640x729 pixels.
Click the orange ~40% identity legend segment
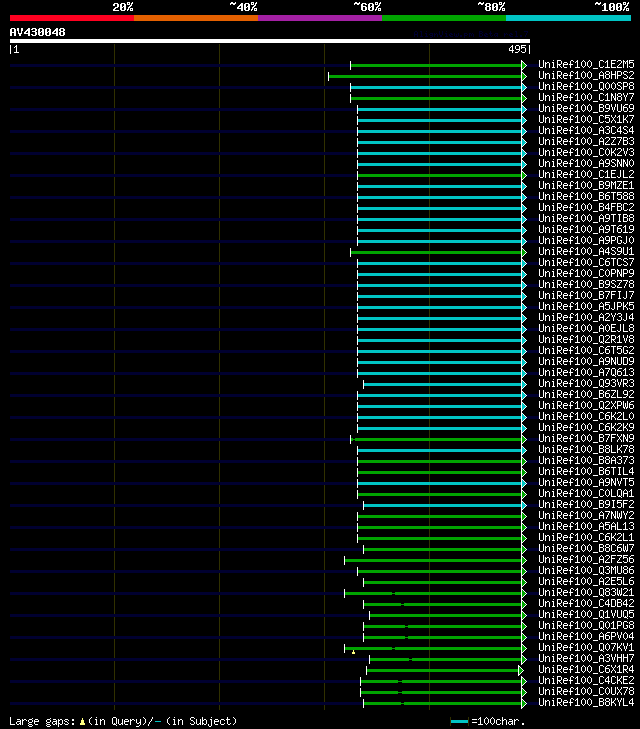pos(196,18)
